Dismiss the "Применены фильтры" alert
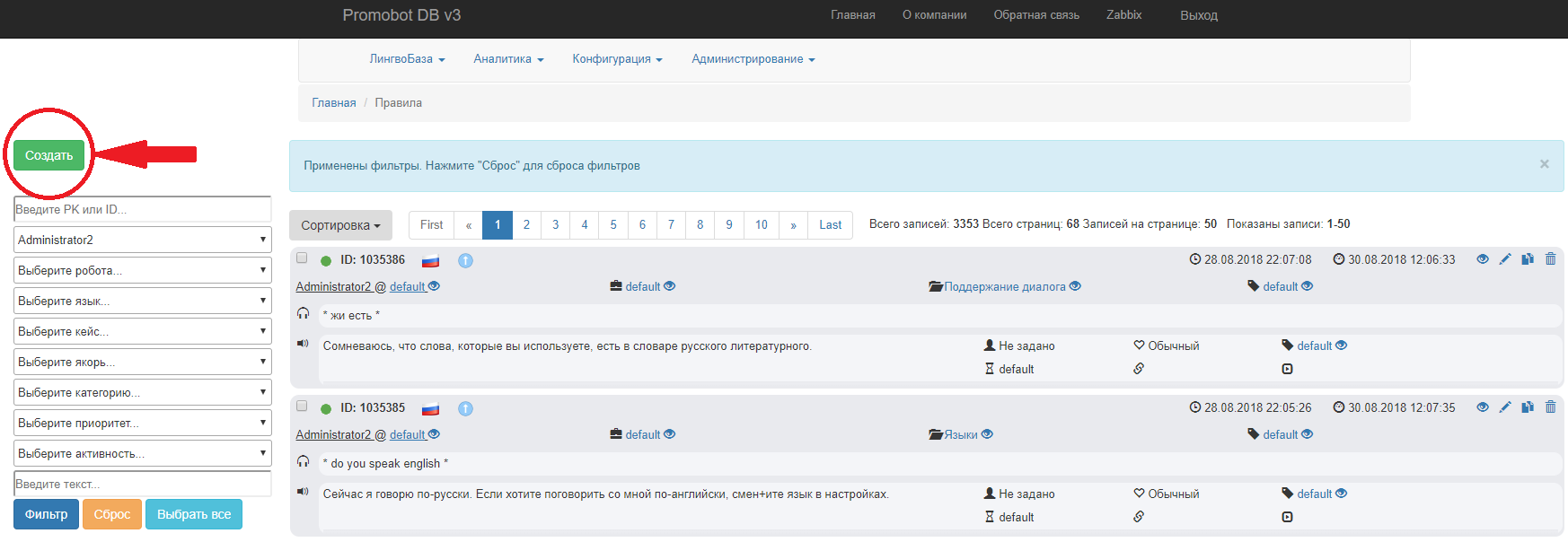Screen dimensions: 1568x542 (1545, 164)
